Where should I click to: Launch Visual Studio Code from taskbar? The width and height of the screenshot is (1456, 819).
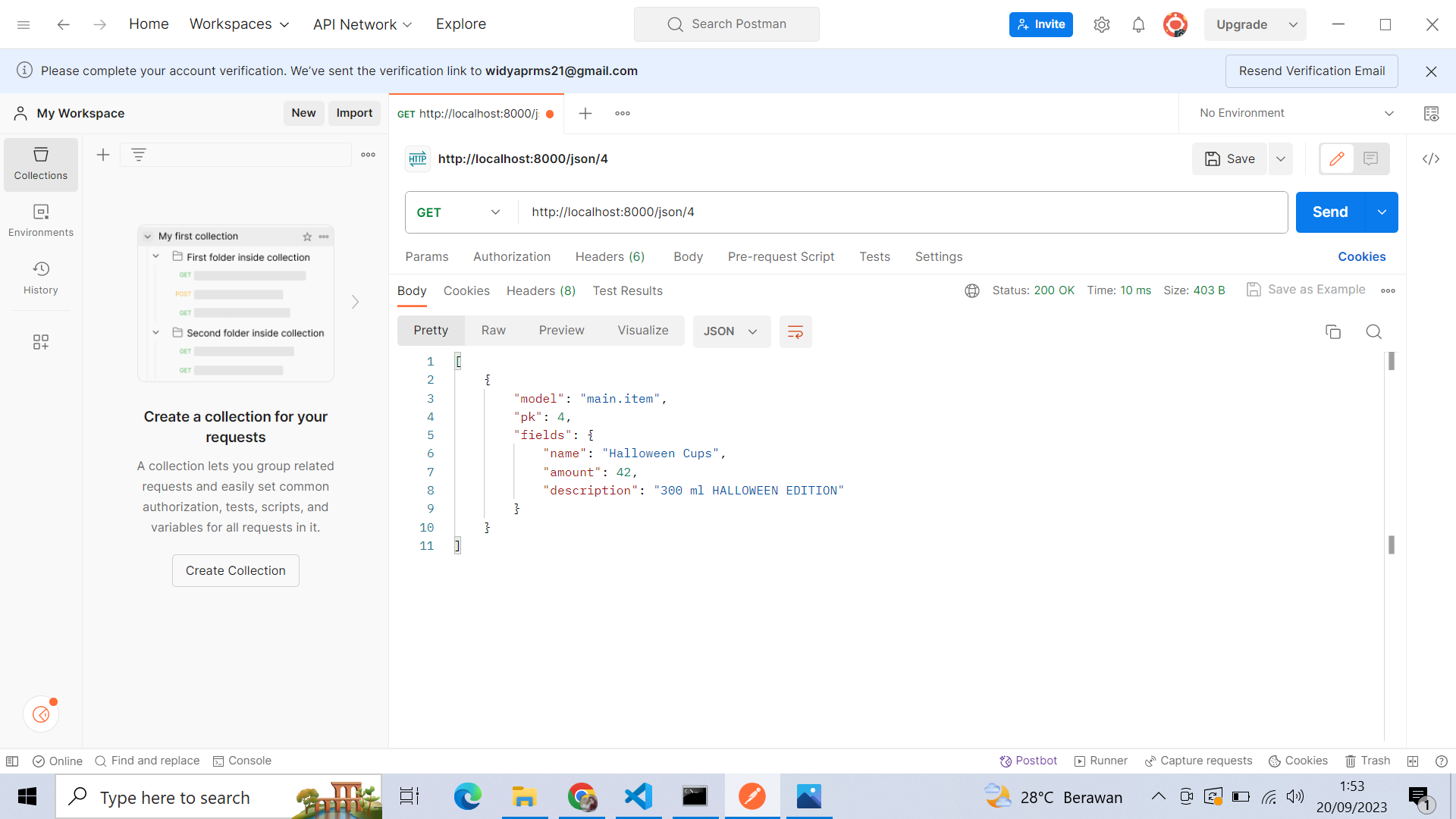click(x=638, y=797)
